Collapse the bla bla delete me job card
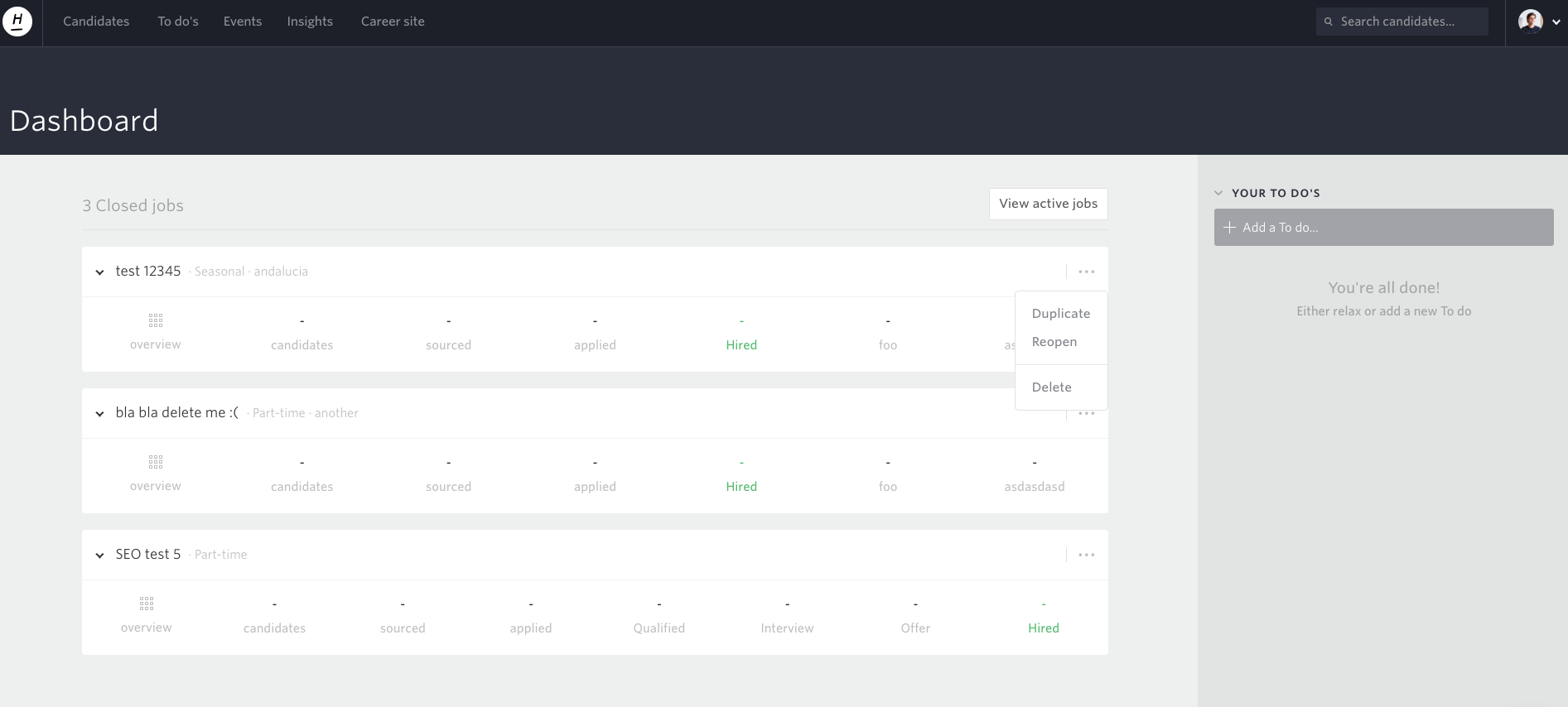 click(99, 414)
